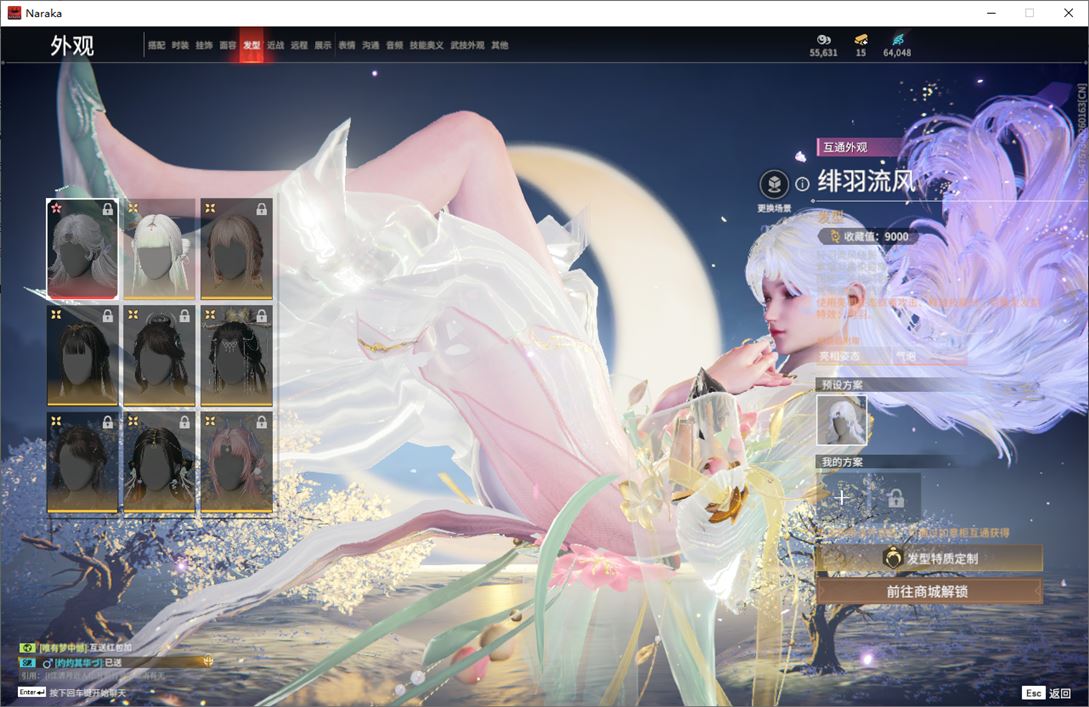The image size is (1089, 707).
Task: Click lock icon on brown braided hairstyle
Action: 261,208
